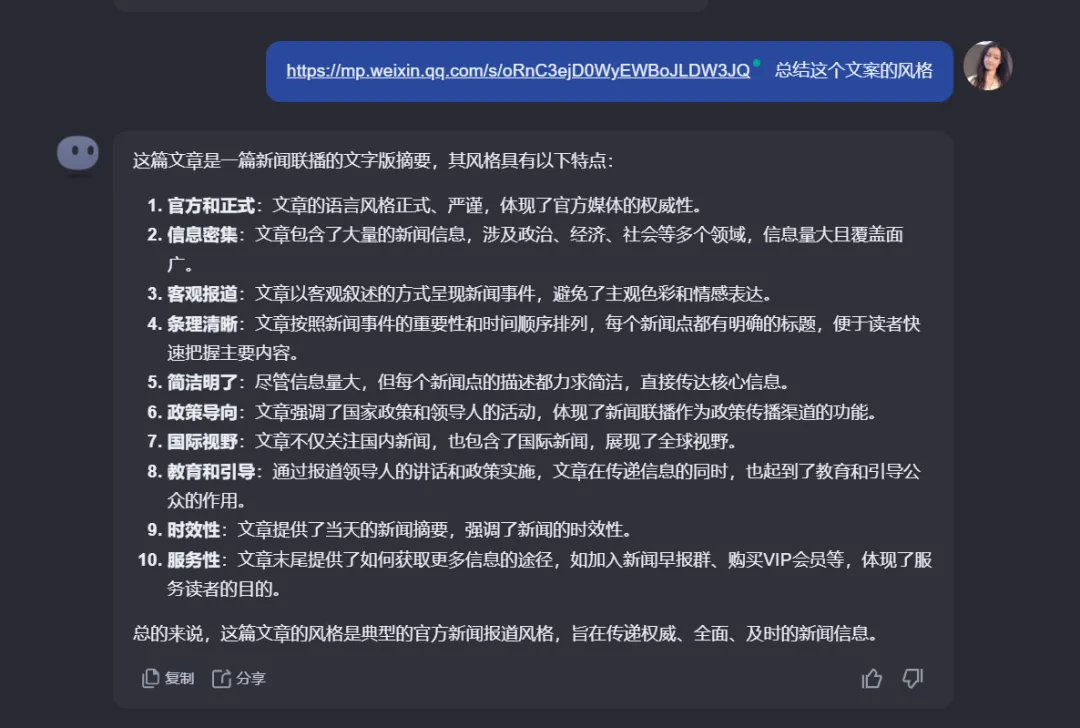This screenshot has width=1080, height=728.
Task: Click the 复制 copy button
Action: (168, 678)
